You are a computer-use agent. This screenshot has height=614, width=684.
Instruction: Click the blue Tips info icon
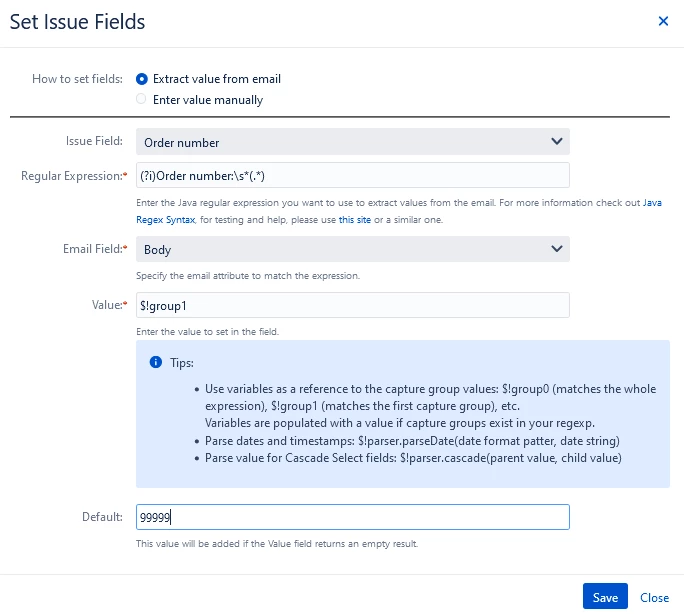[156, 362]
